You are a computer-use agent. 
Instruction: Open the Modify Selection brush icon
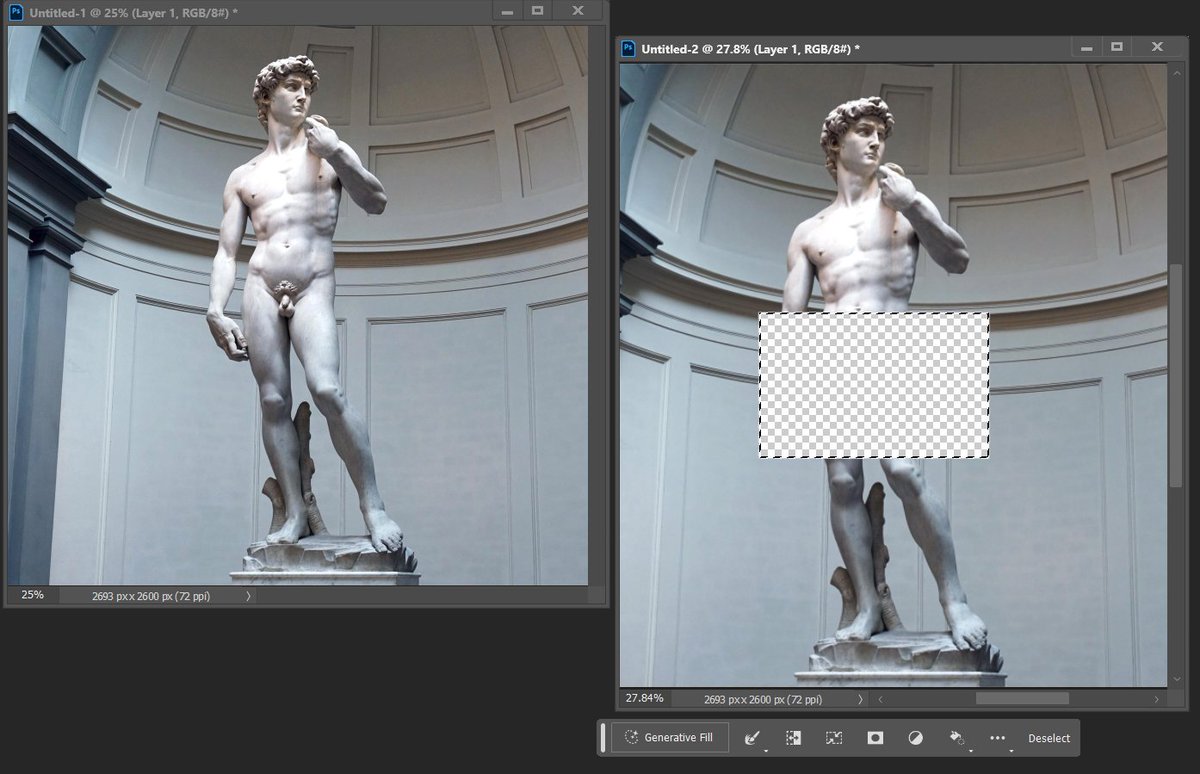pyautogui.click(x=753, y=738)
